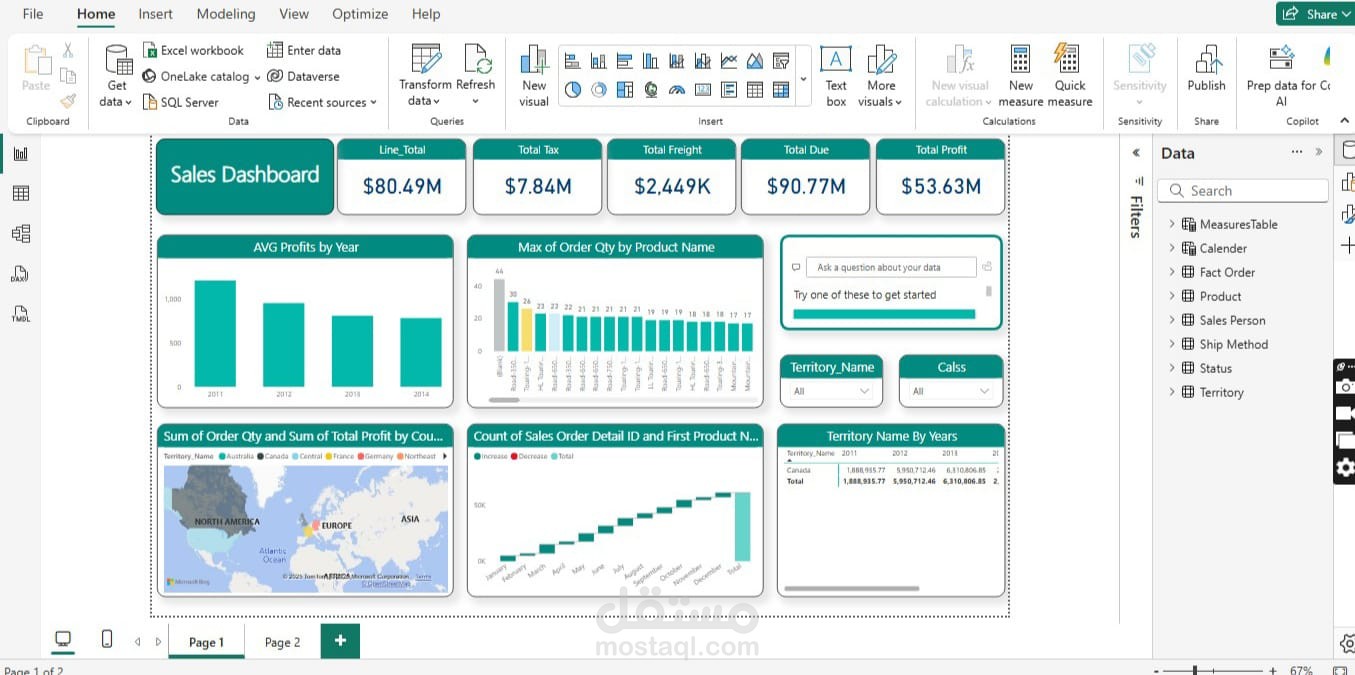The width and height of the screenshot is (1355, 675).
Task: Insert a clustered column chart visual
Action: (x=651, y=61)
